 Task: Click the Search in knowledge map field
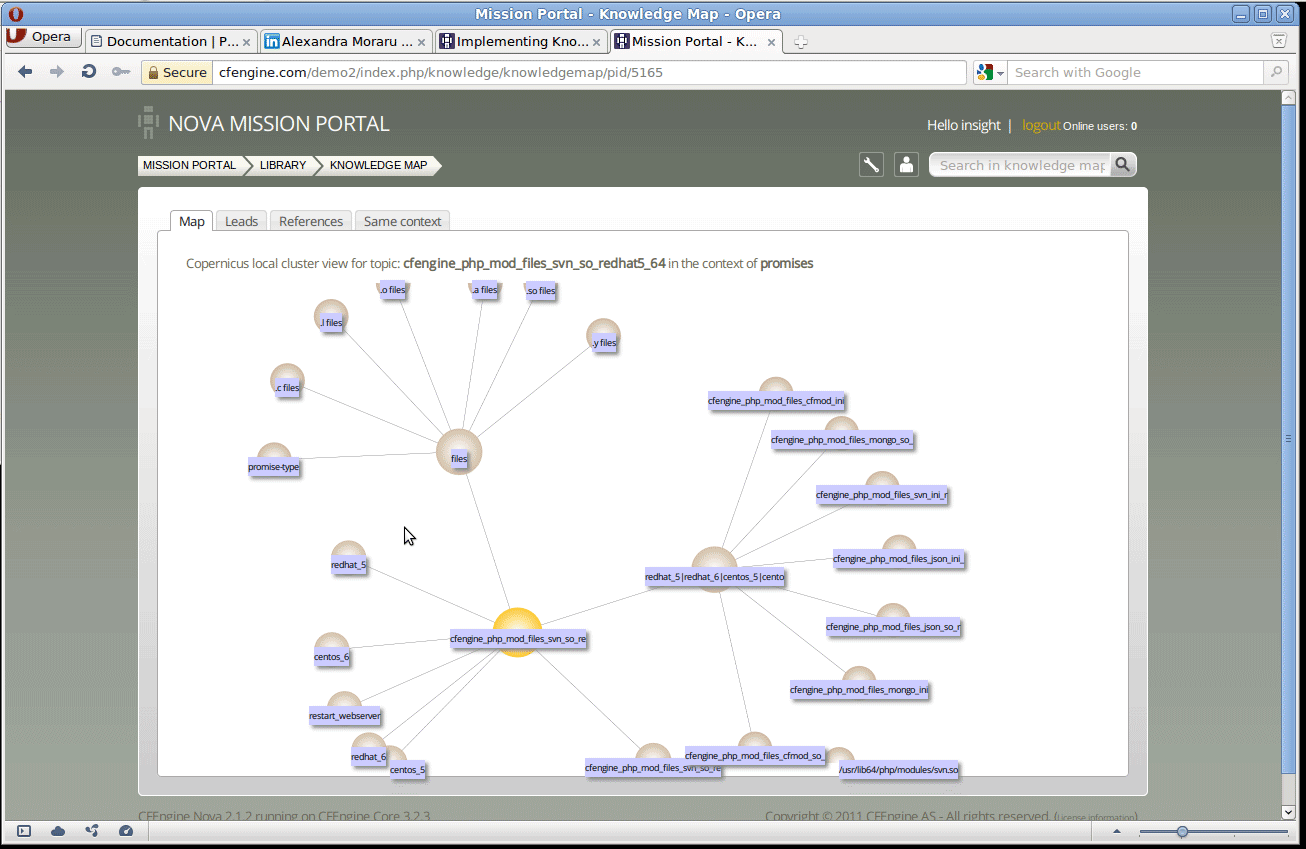coord(1021,165)
